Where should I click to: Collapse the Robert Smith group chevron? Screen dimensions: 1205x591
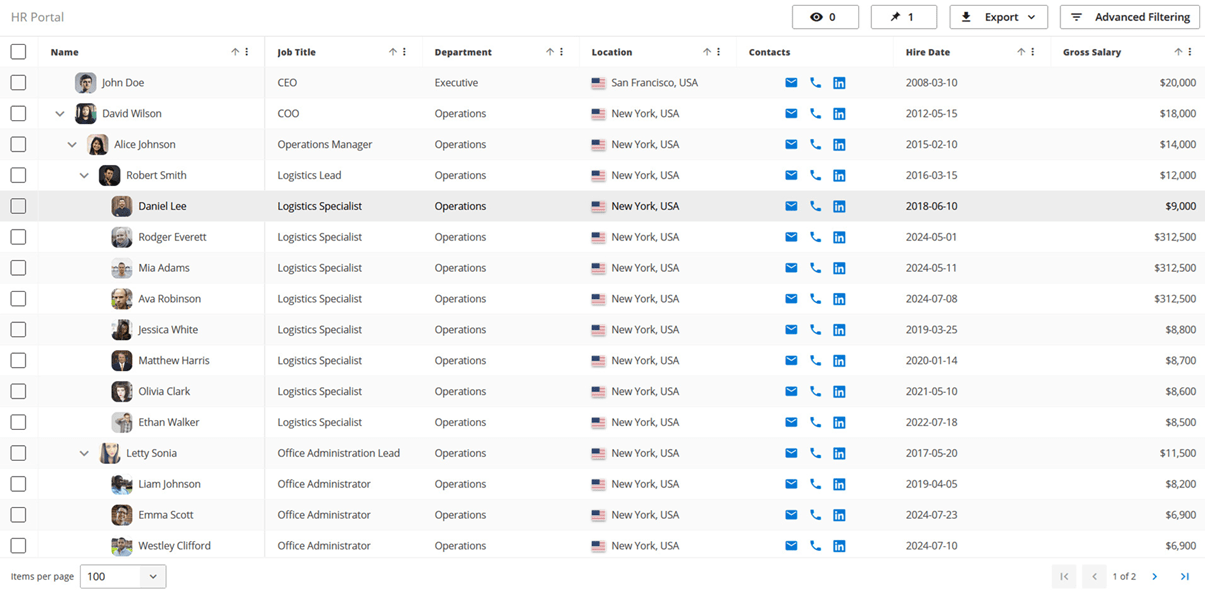click(x=84, y=176)
